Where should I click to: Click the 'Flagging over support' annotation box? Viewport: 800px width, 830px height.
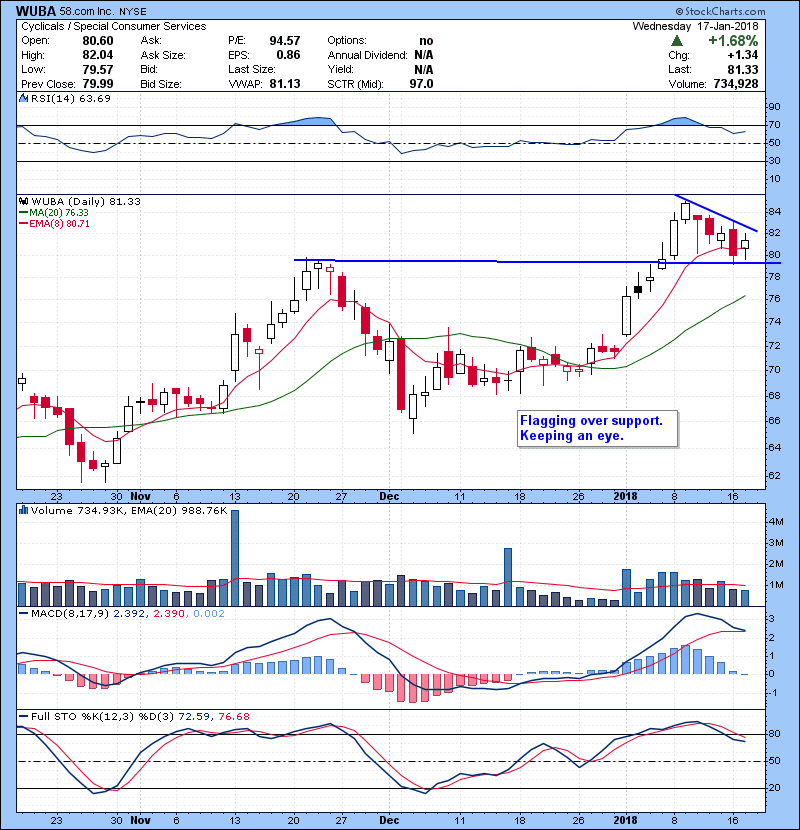tap(597, 428)
